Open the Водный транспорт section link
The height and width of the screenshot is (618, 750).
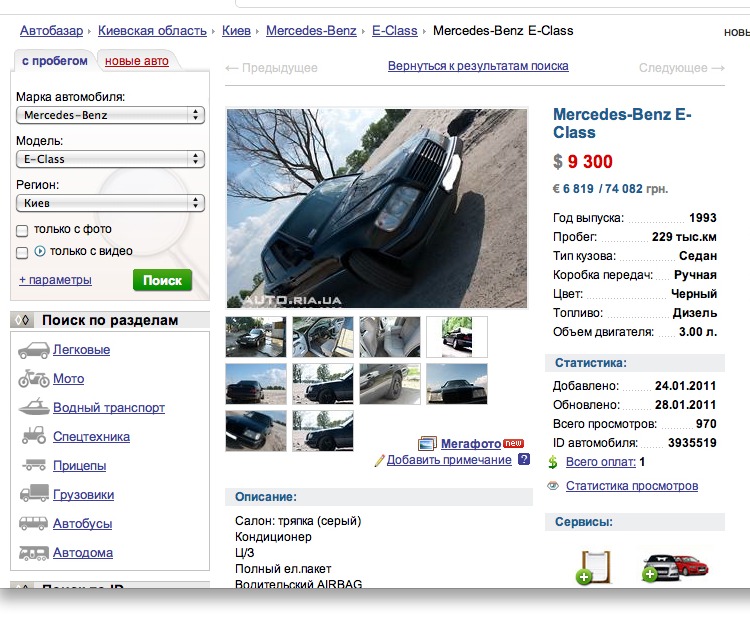(x=109, y=408)
